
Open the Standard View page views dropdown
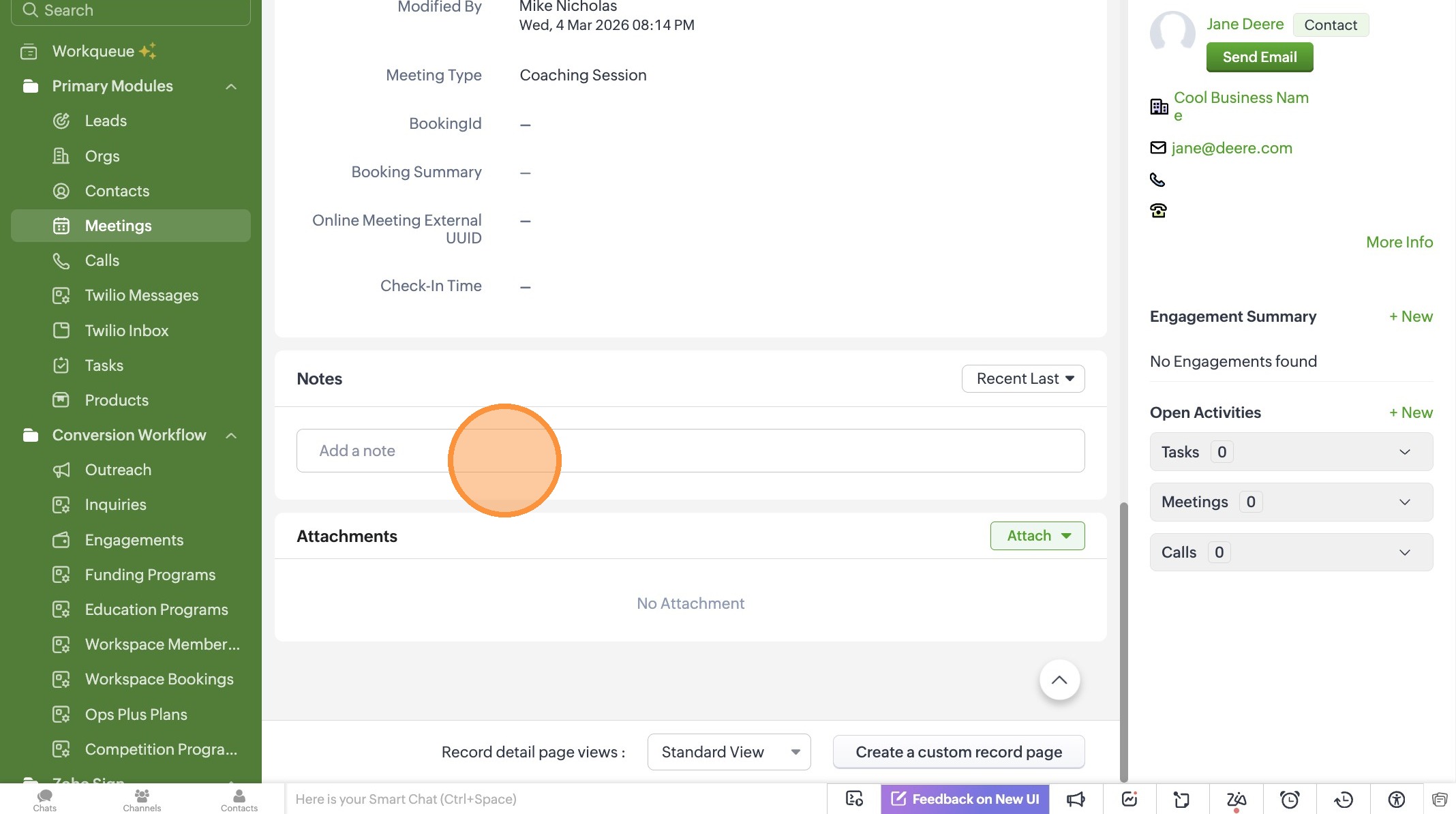pyautogui.click(x=729, y=752)
